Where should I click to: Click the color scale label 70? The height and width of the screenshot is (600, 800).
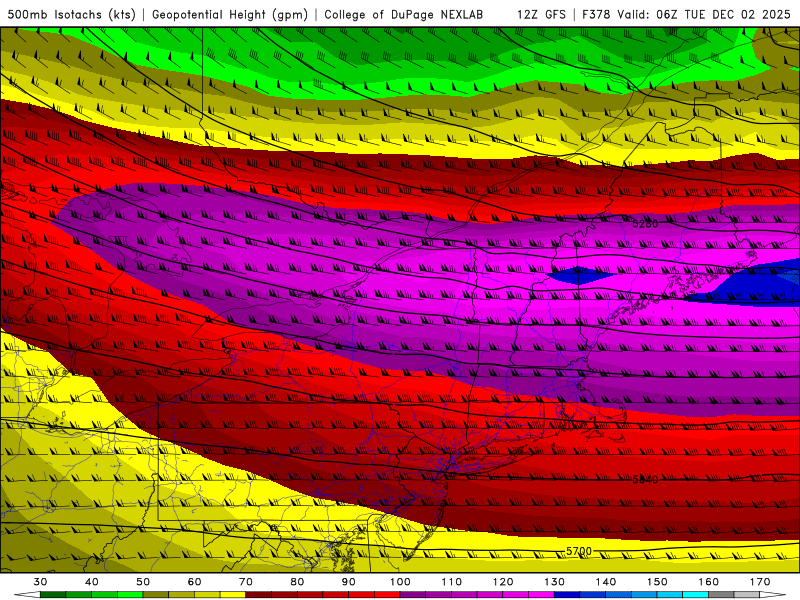(x=246, y=582)
